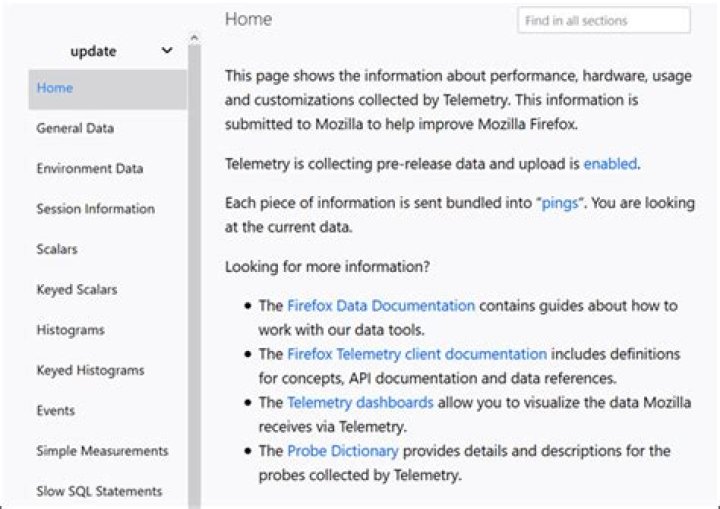The width and height of the screenshot is (720, 509).
Task: Click text 'Looking for more information?'
Action: tap(327, 266)
